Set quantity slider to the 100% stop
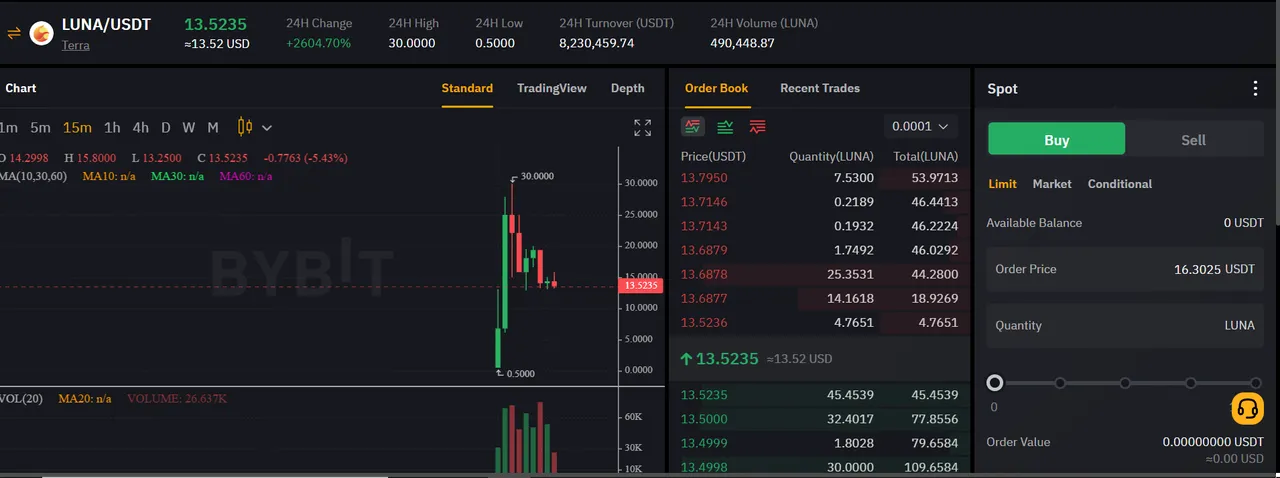 pos(1256,383)
